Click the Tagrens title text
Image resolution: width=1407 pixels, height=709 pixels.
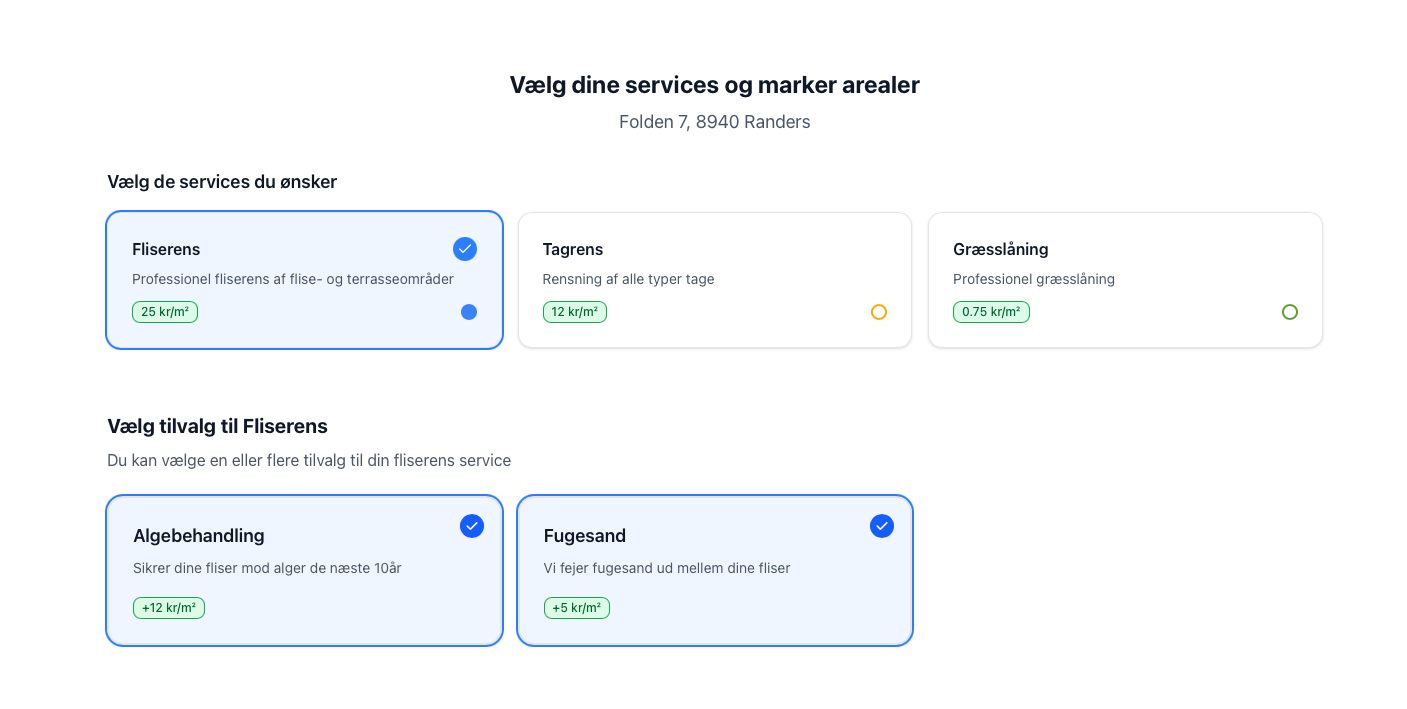coord(573,249)
